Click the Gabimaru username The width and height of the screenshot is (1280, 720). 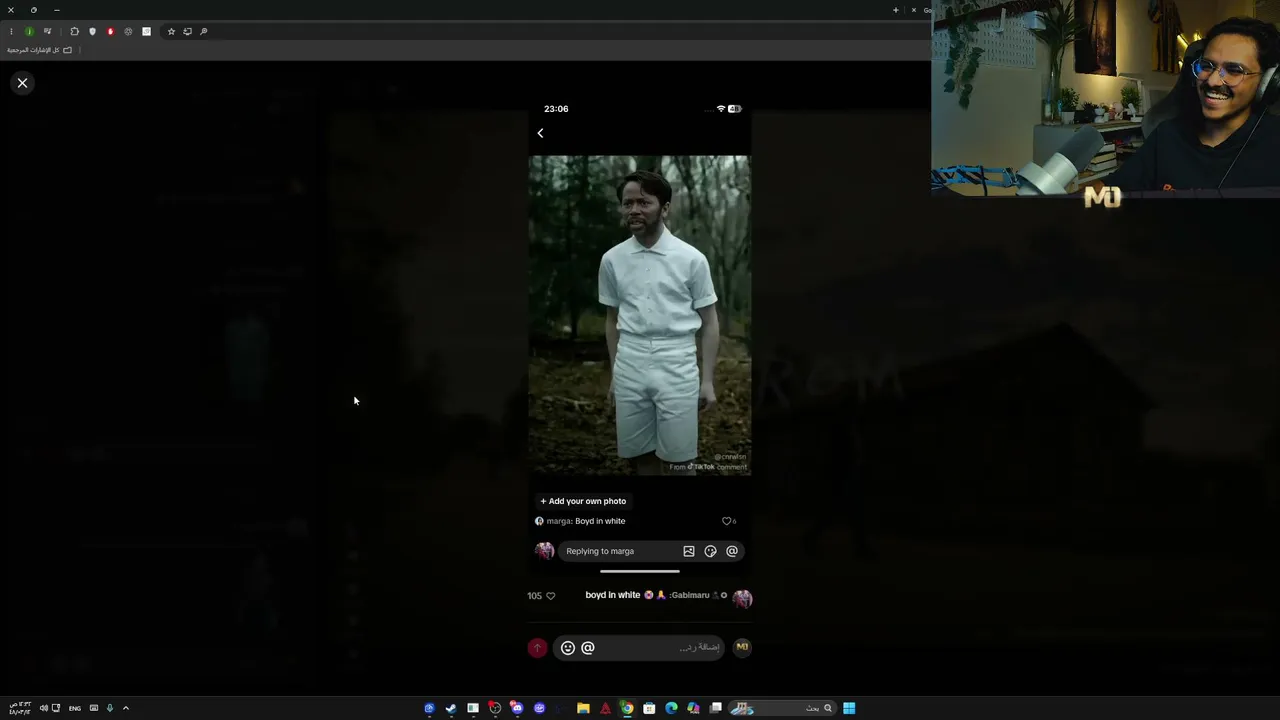pyautogui.click(x=689, y=595)
